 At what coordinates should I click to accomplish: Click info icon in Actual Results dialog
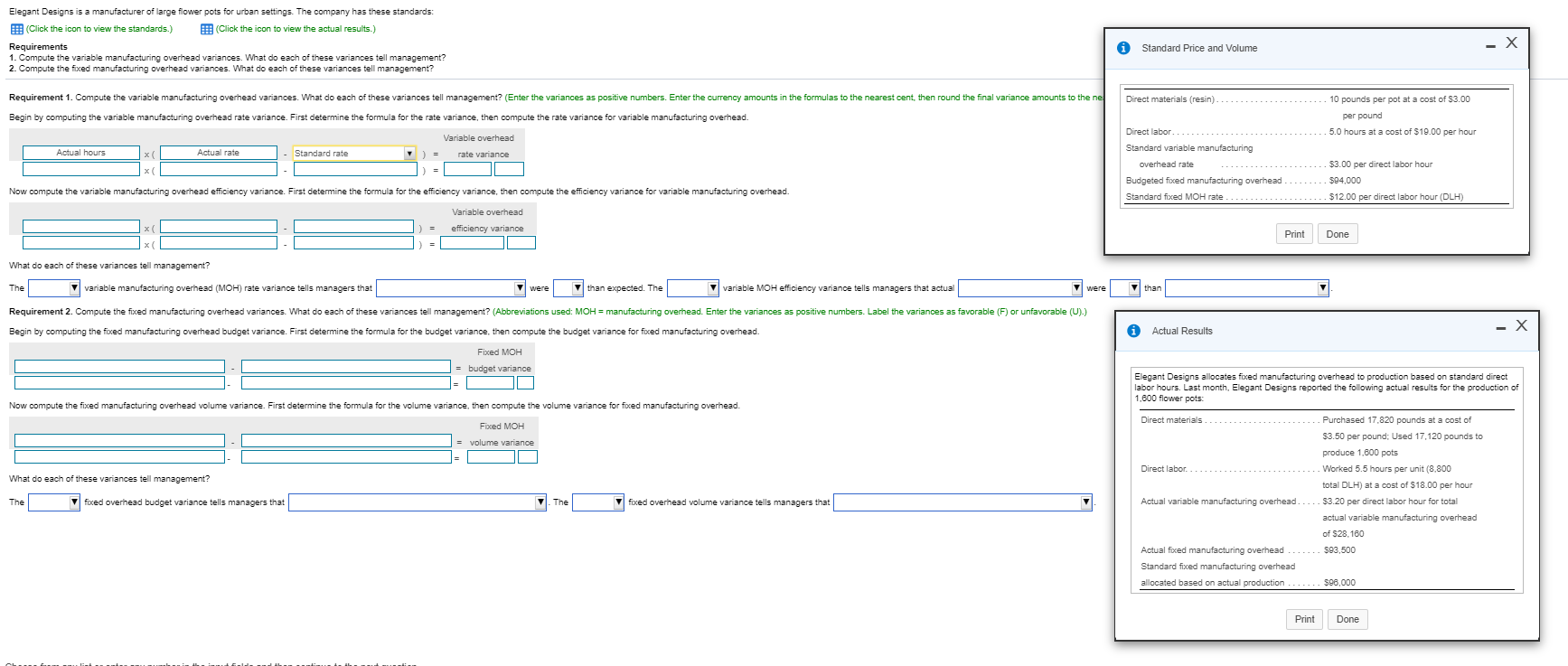point(1133,331)
